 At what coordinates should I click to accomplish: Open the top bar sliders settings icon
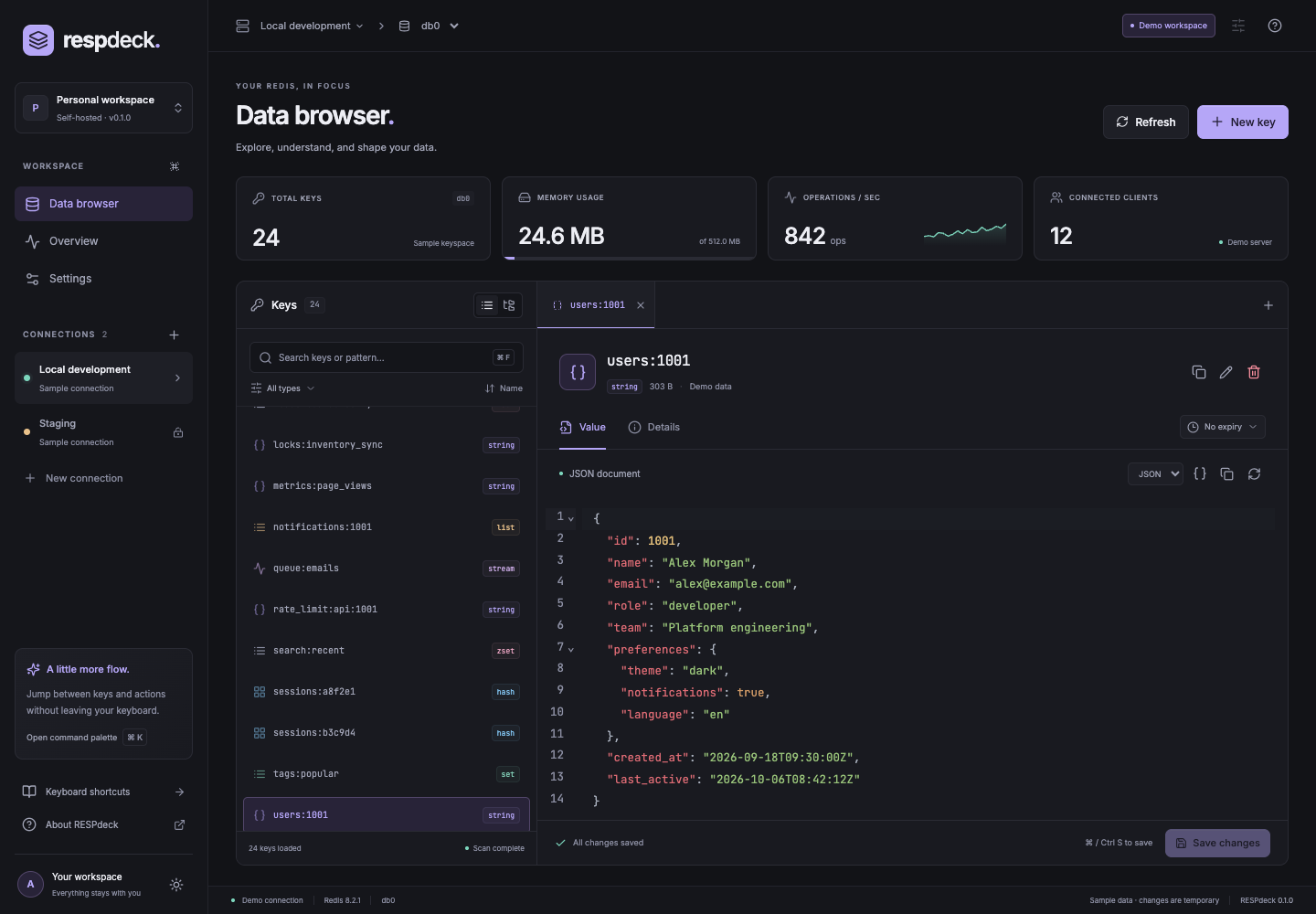[1238, 26]
